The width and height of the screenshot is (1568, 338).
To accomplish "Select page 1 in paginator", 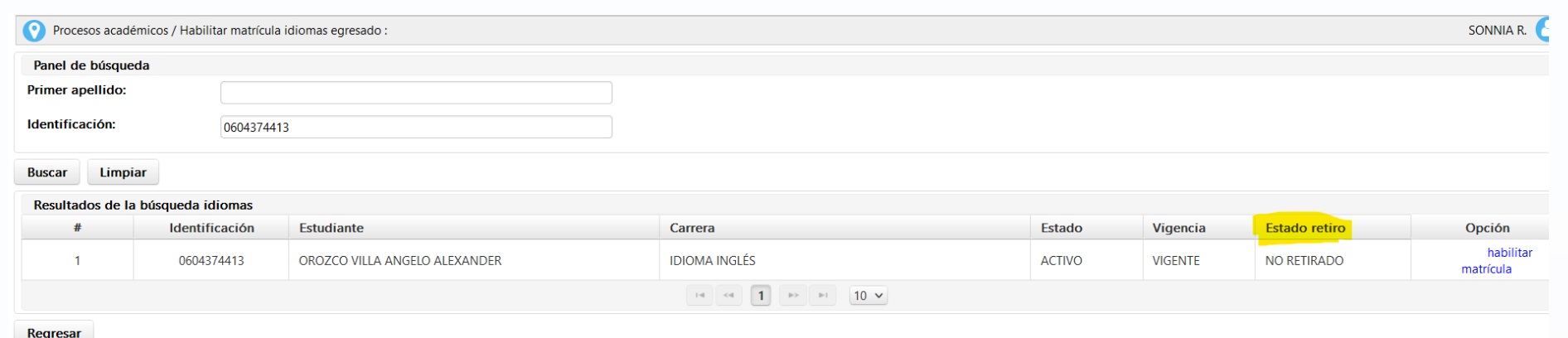I will coord(761,296).
